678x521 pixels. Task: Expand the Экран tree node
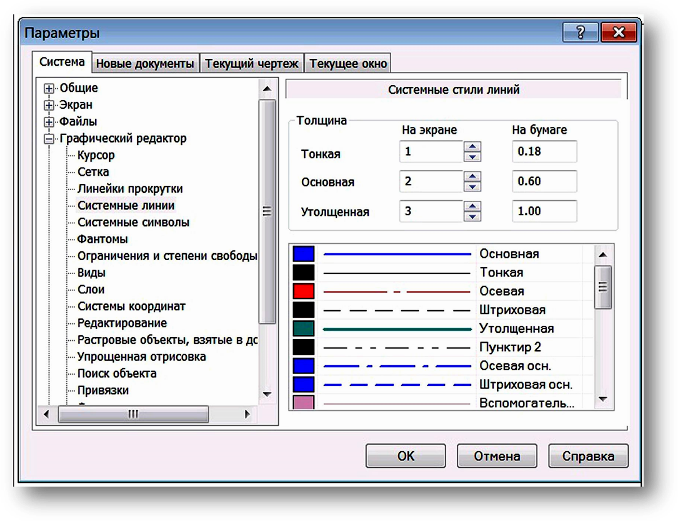pos(48,105)
